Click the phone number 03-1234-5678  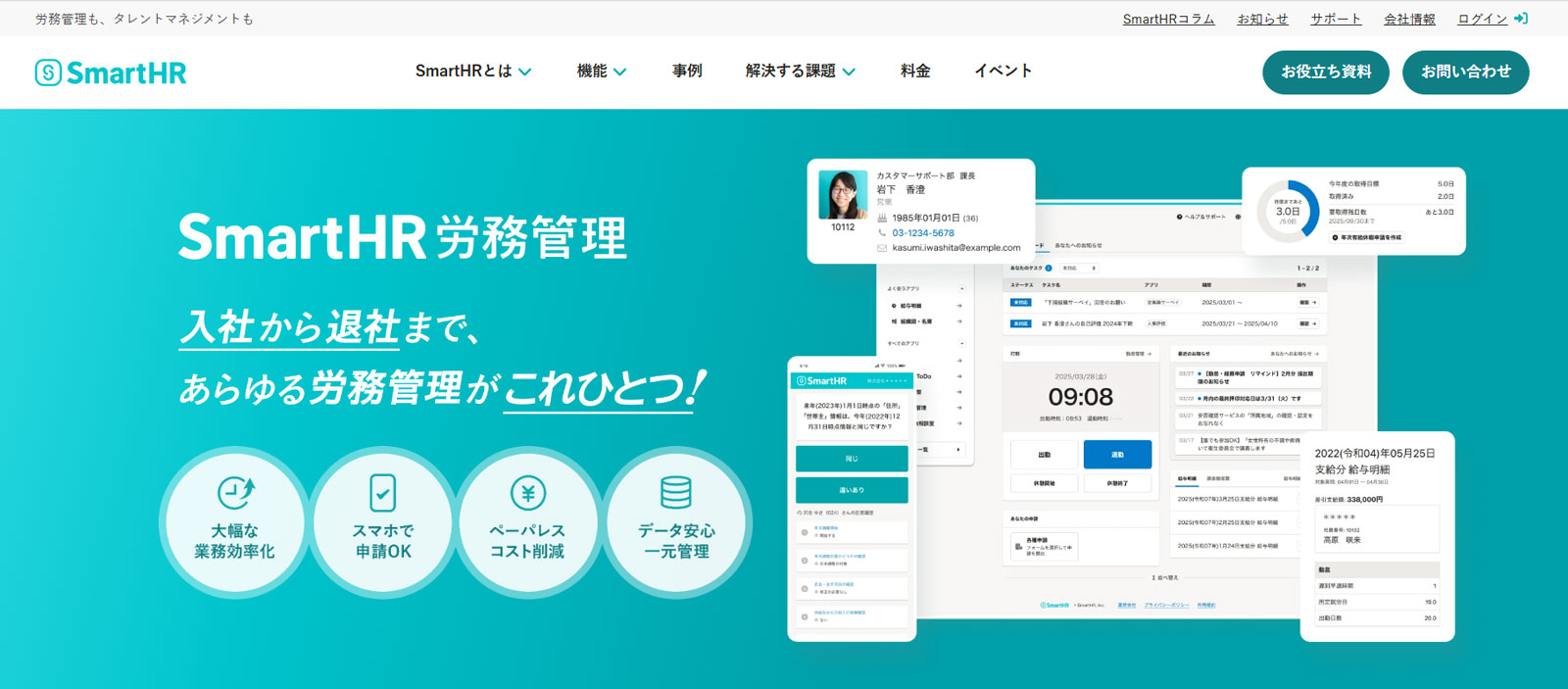coord(923,233)
